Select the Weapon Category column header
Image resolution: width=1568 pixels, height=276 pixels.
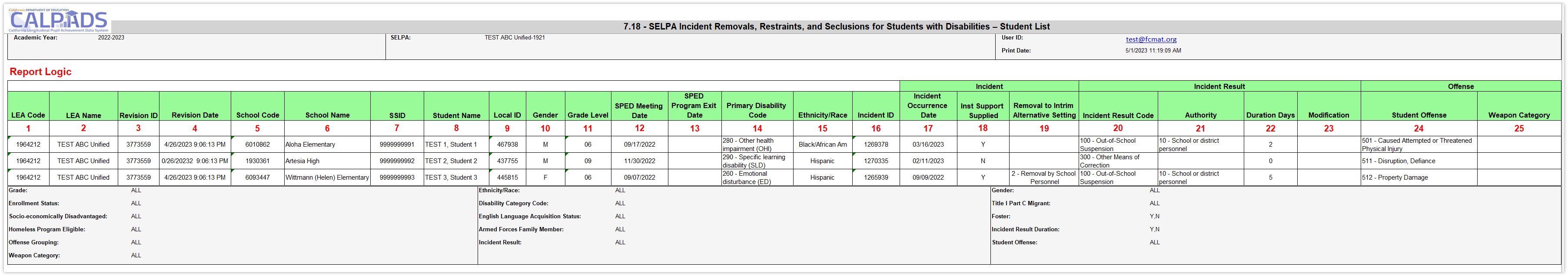(1519, 115)
